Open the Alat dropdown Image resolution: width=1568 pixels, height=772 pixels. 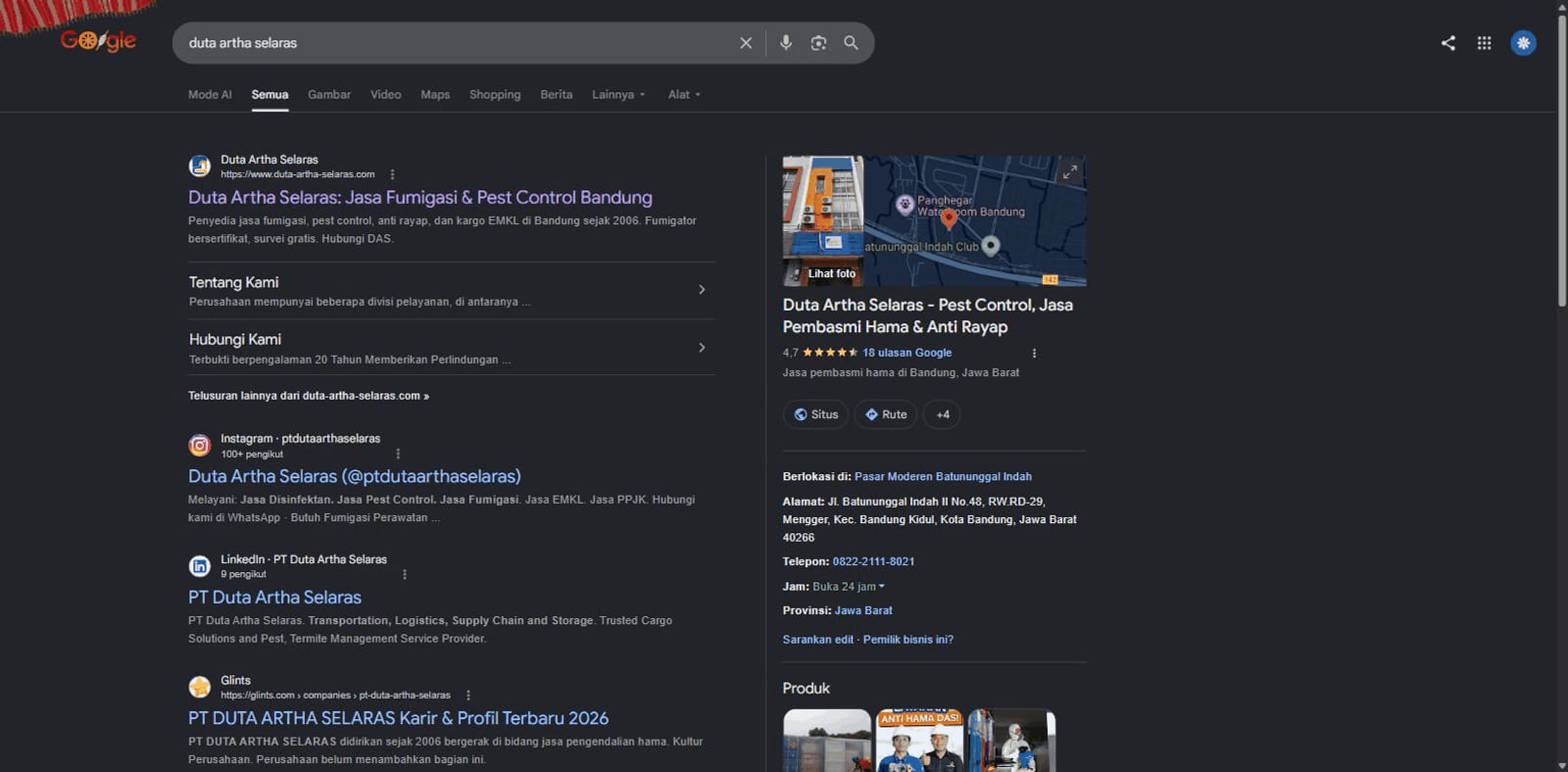[x=684, y=95]
